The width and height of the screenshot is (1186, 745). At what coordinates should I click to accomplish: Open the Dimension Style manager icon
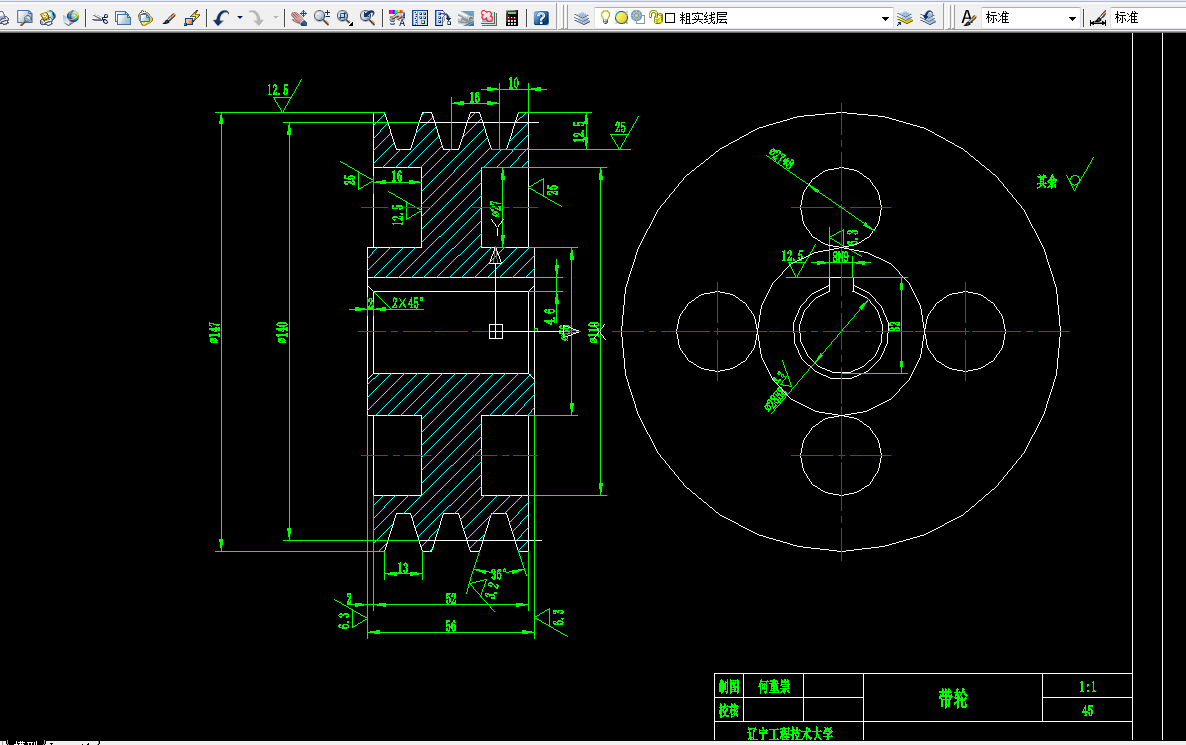(1098, 17)
